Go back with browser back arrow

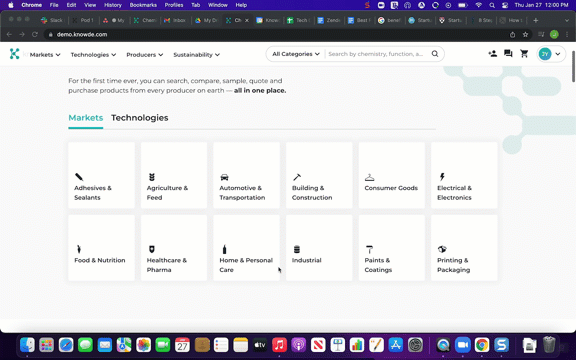point(9,34)
